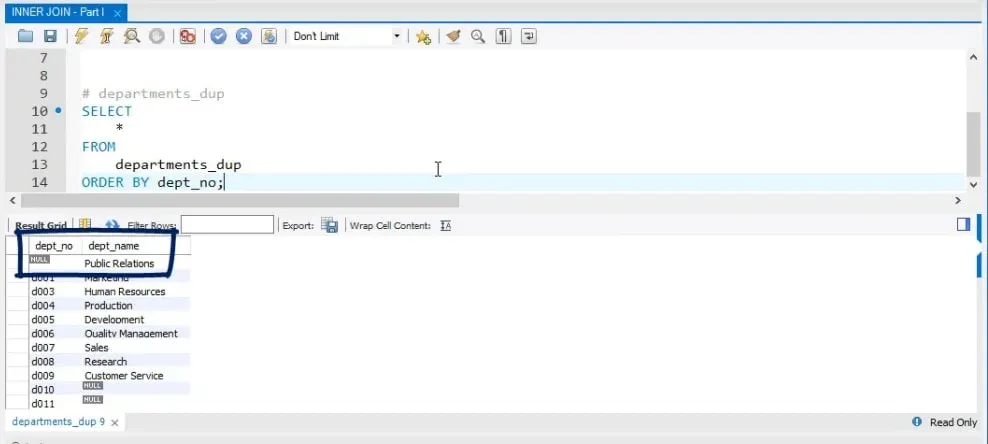The image size is (988, 444).
Task: Run the Explain query magnifier-lightning icon
Action: pyautogui.click(x=131, y=36)
